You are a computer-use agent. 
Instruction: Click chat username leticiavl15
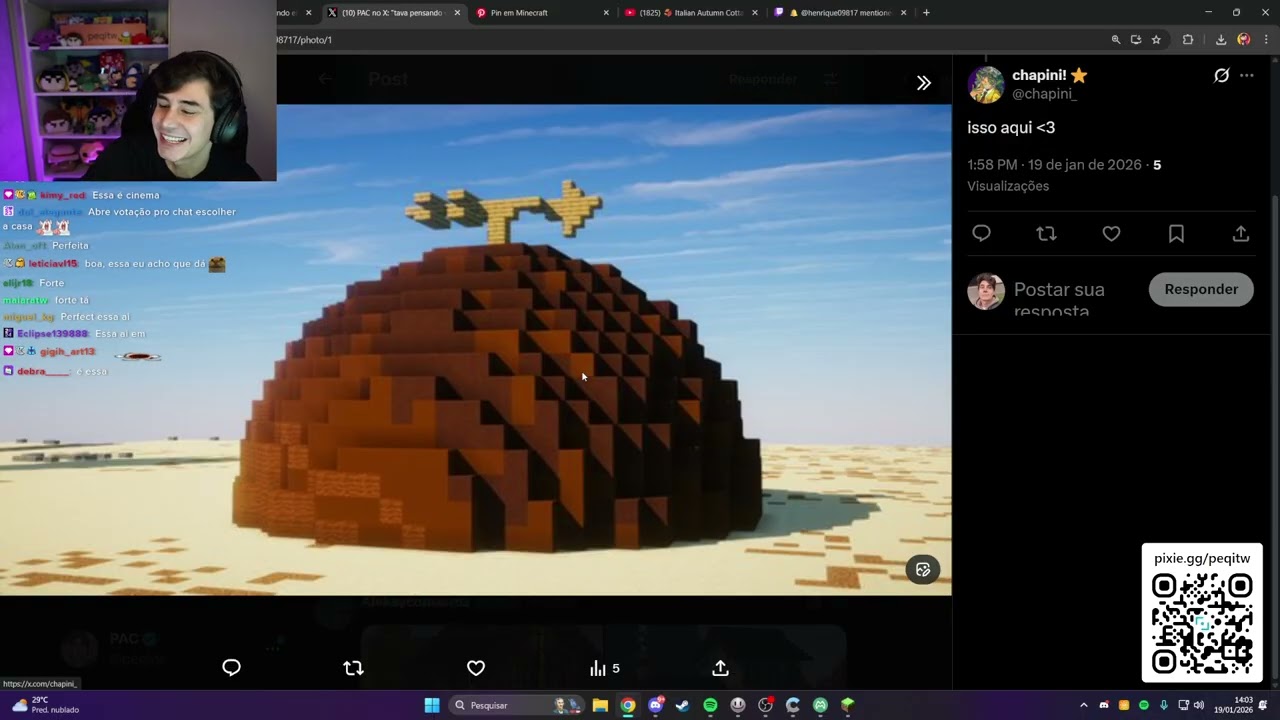pos(55,264)
